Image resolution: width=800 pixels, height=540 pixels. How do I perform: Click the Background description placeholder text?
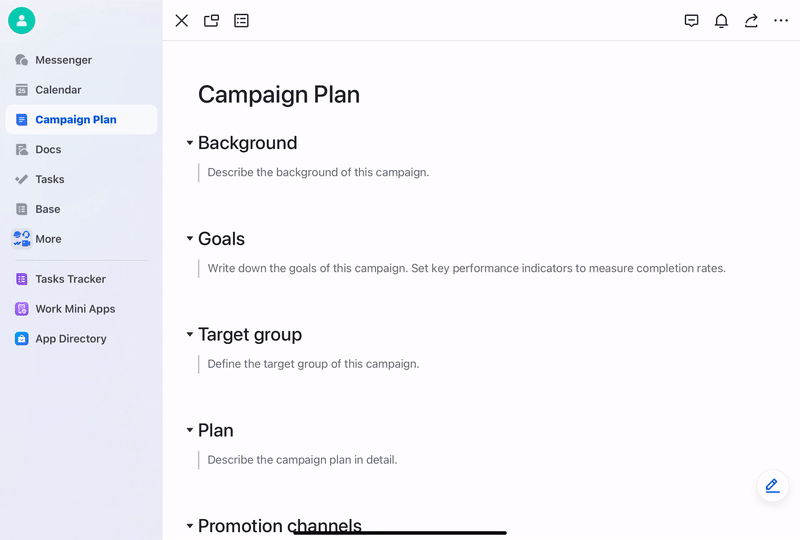point(318,173)
